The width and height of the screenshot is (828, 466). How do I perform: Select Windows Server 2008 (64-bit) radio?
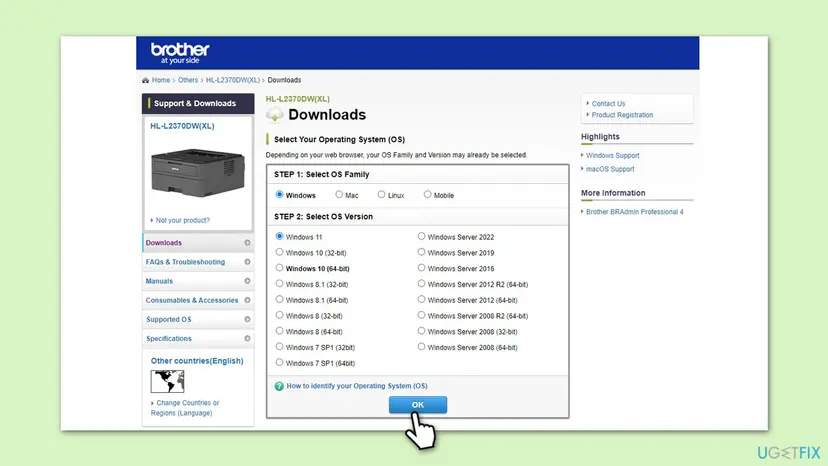point(421,347)
